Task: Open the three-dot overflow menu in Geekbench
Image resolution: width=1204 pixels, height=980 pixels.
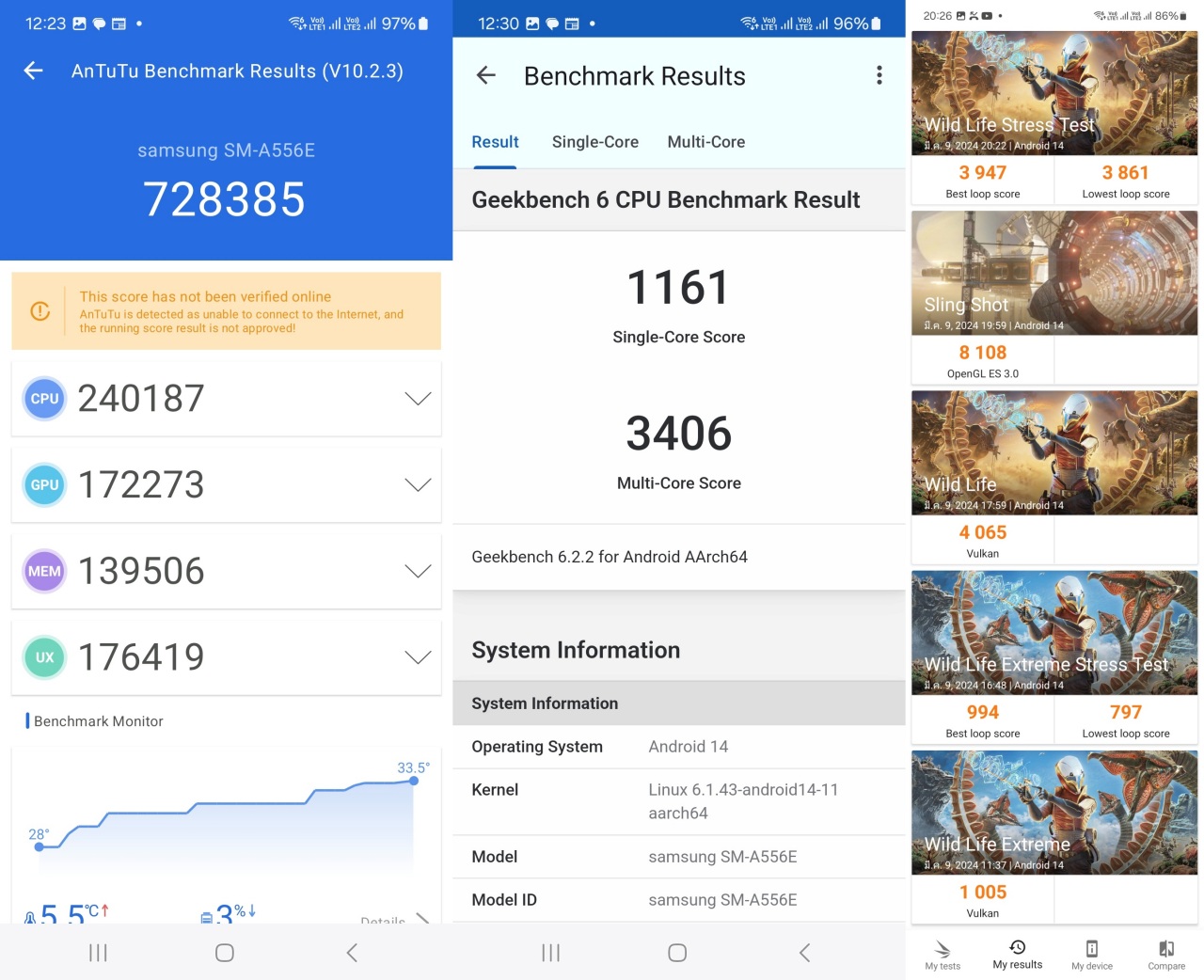Action: tap(879, 75)
